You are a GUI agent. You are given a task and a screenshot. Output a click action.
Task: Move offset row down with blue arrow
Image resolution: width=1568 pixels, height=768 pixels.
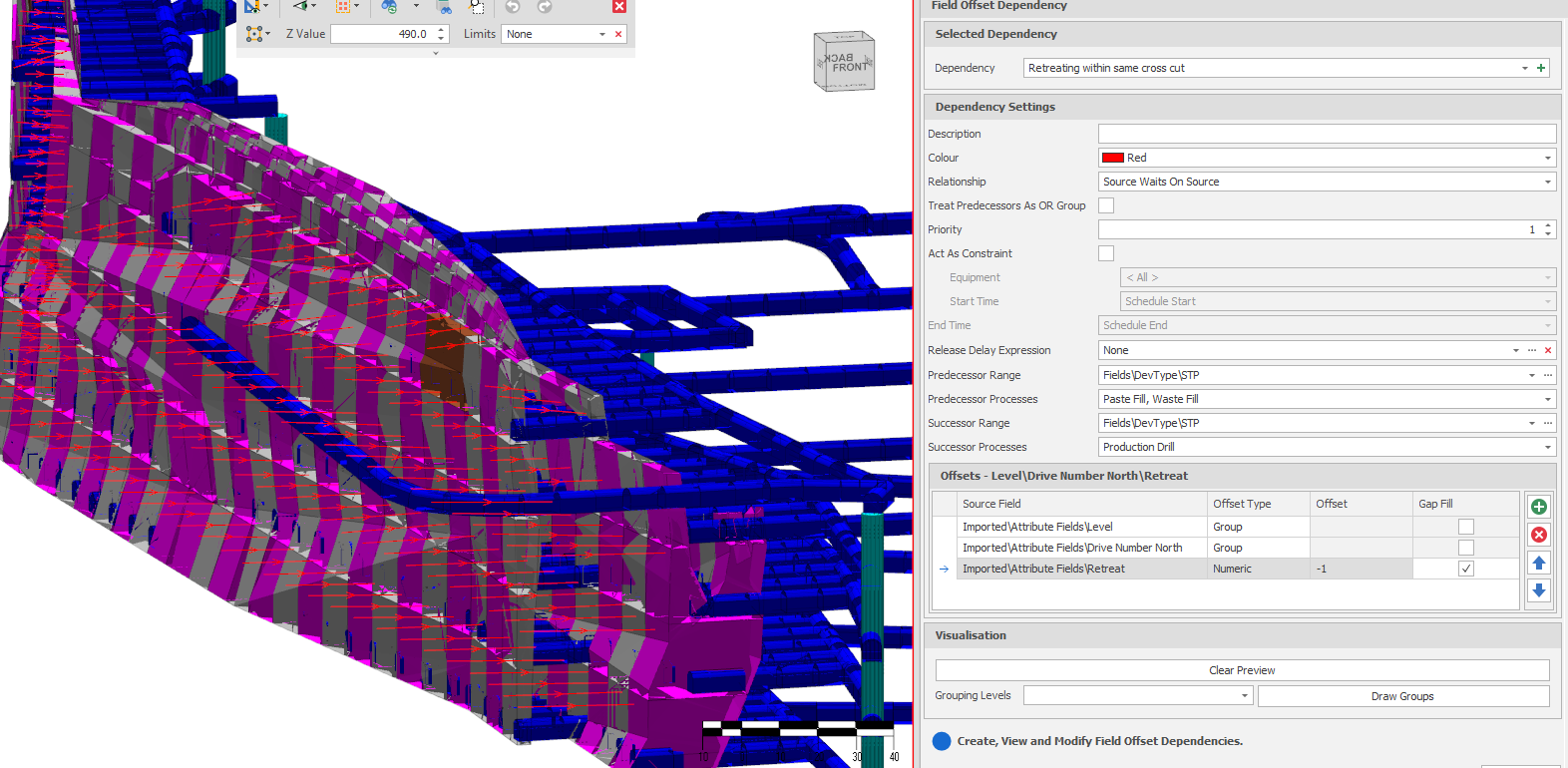[x=1539, y=590]
